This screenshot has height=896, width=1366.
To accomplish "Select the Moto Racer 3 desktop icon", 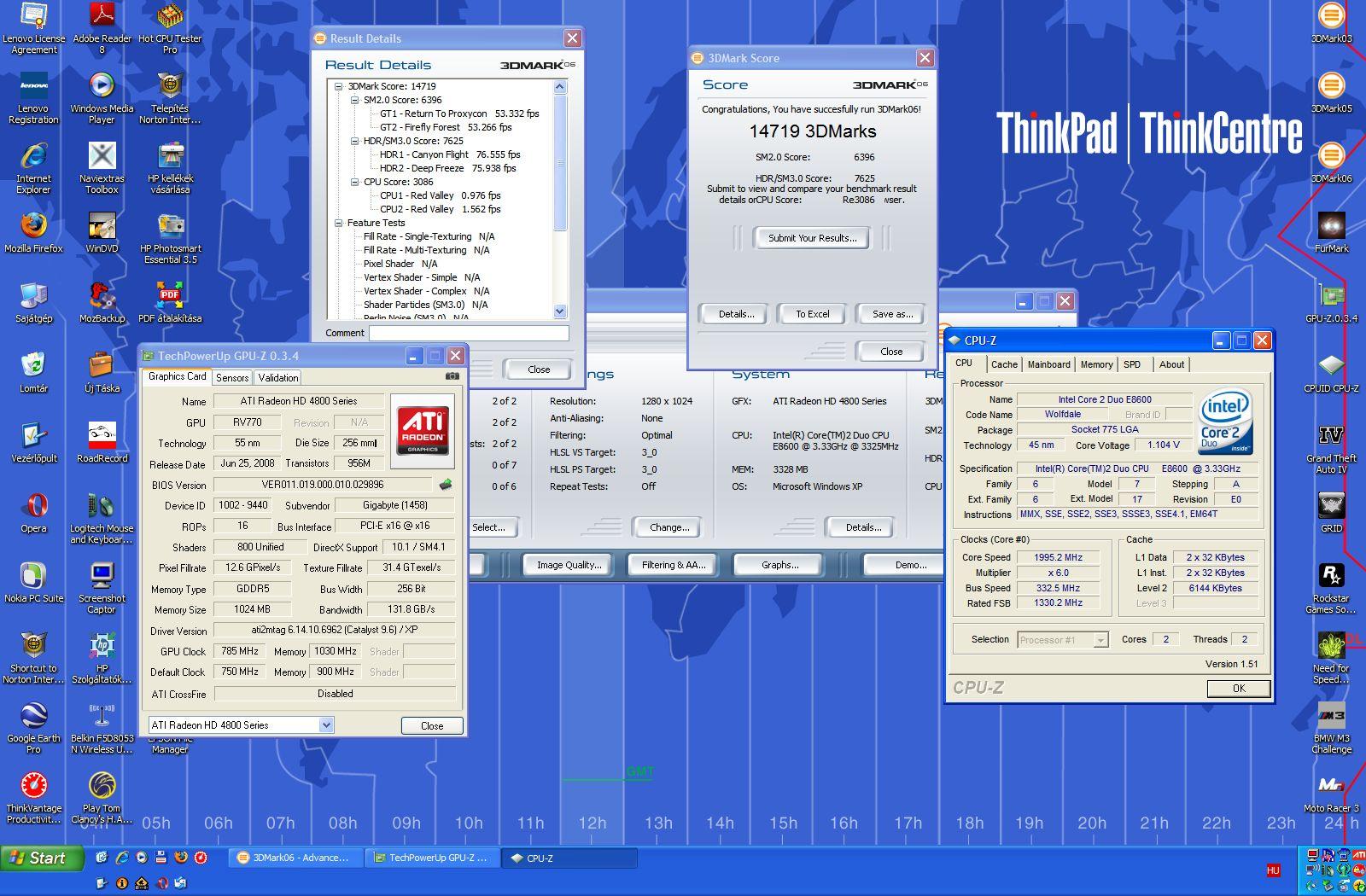I will click(x=1331, y=793).
